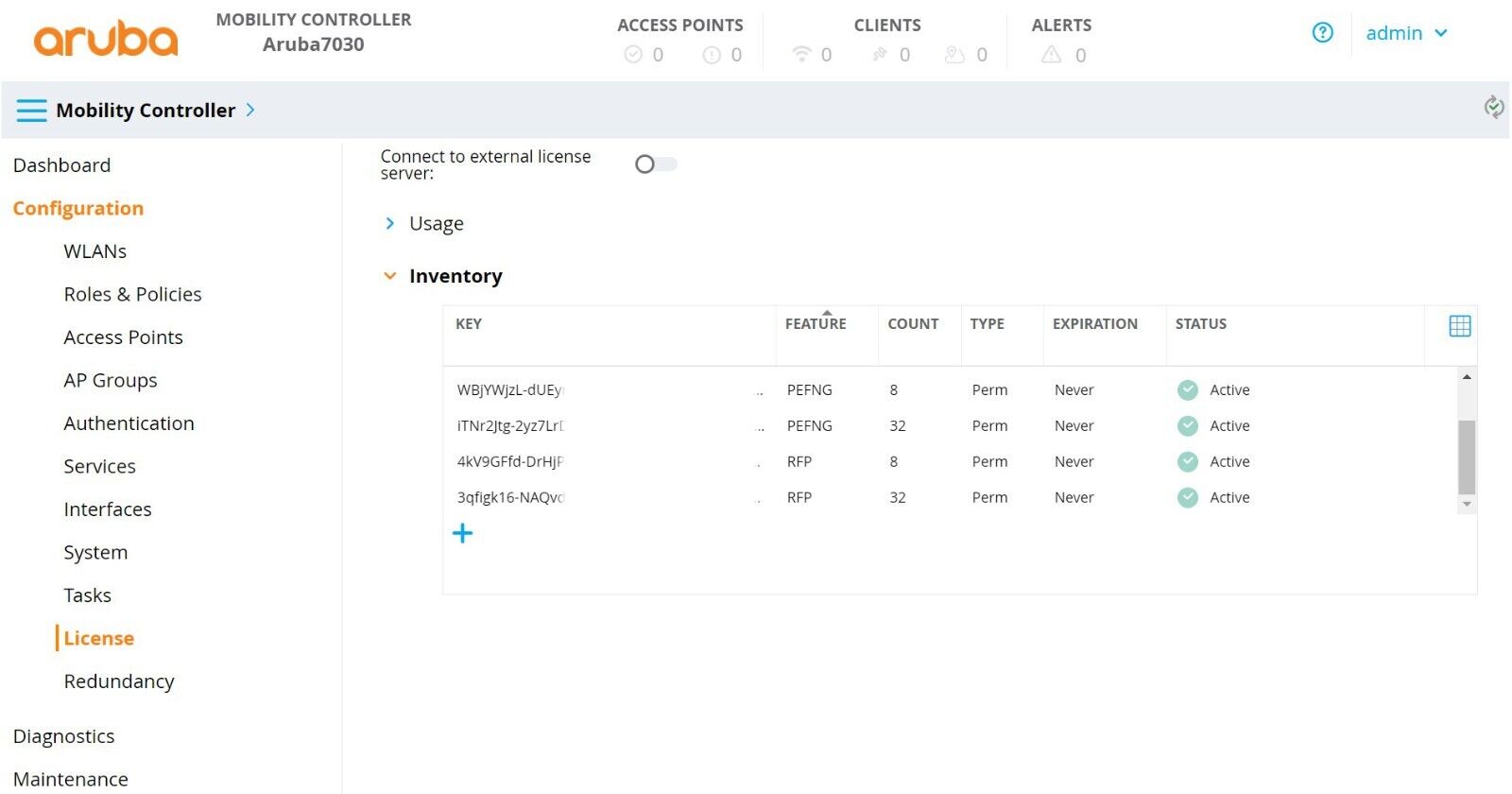Viewport: 1512px width, 794px height.
Task: Click the alerts warning triangle icon
Action: [x=1051, y=55]
